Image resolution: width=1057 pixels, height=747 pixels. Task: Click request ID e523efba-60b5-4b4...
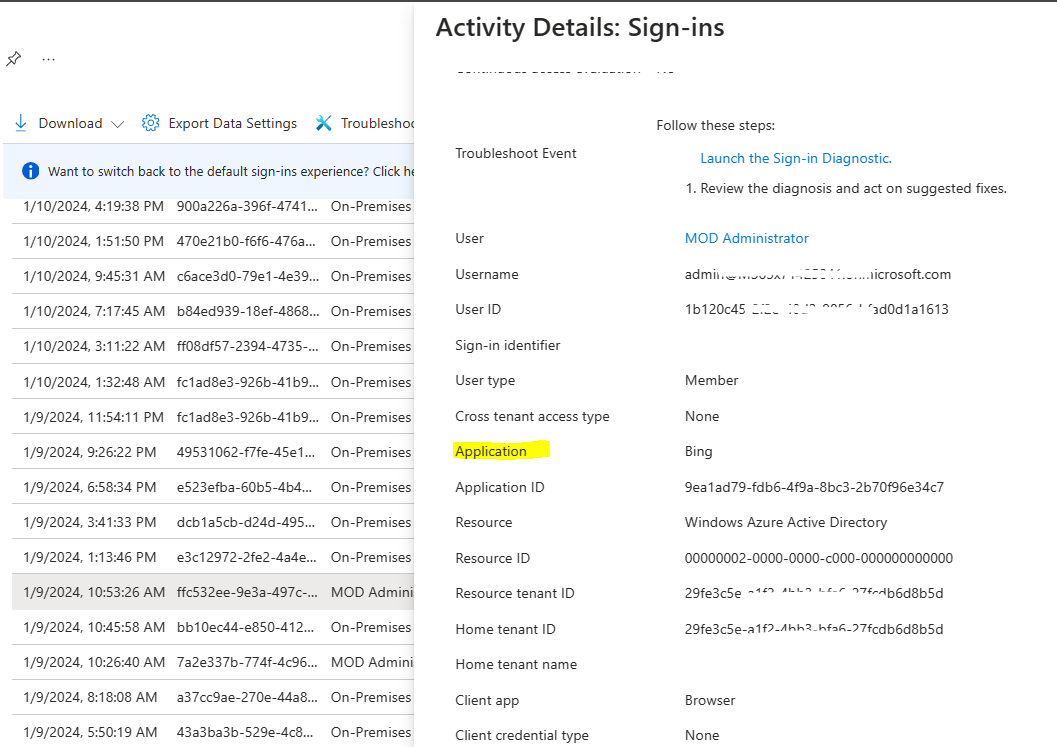click(x=245, y=487)
